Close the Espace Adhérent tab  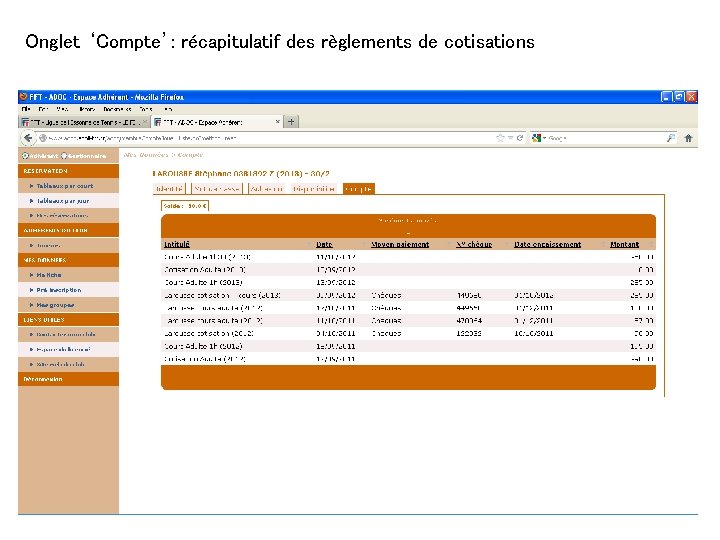(x=277, y=122)
